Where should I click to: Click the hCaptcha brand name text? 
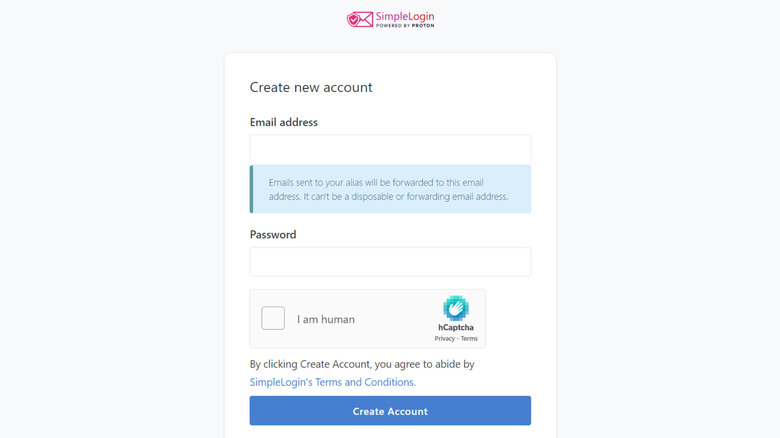click(x=456, y=328)
